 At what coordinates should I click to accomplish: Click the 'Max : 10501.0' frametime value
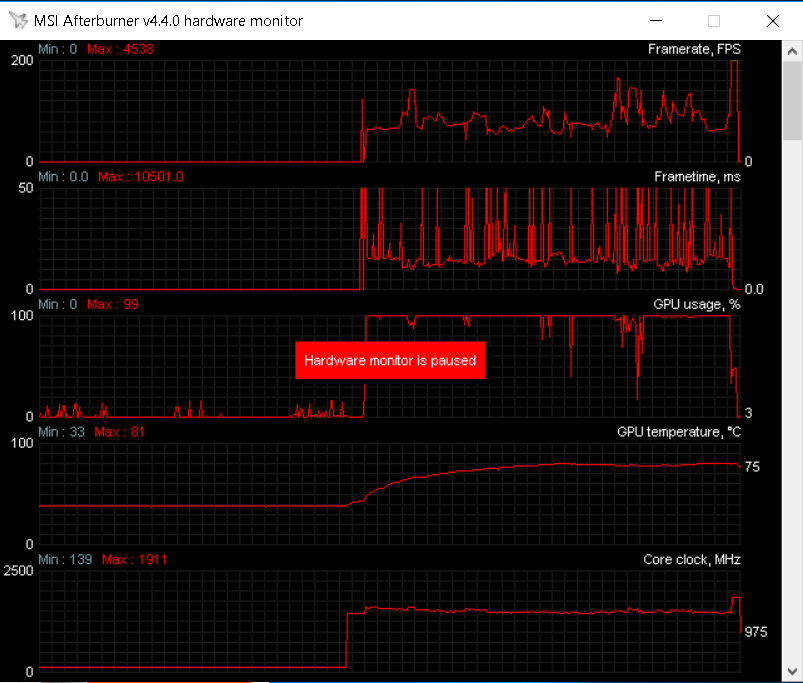click(140, 177)
